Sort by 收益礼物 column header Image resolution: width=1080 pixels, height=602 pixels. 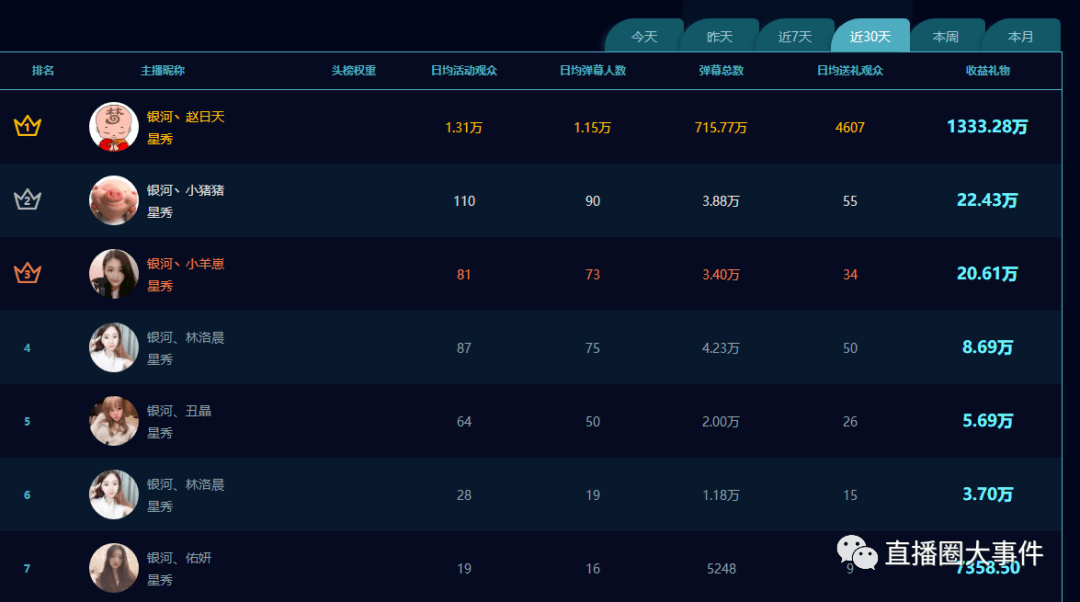[988, 70]
